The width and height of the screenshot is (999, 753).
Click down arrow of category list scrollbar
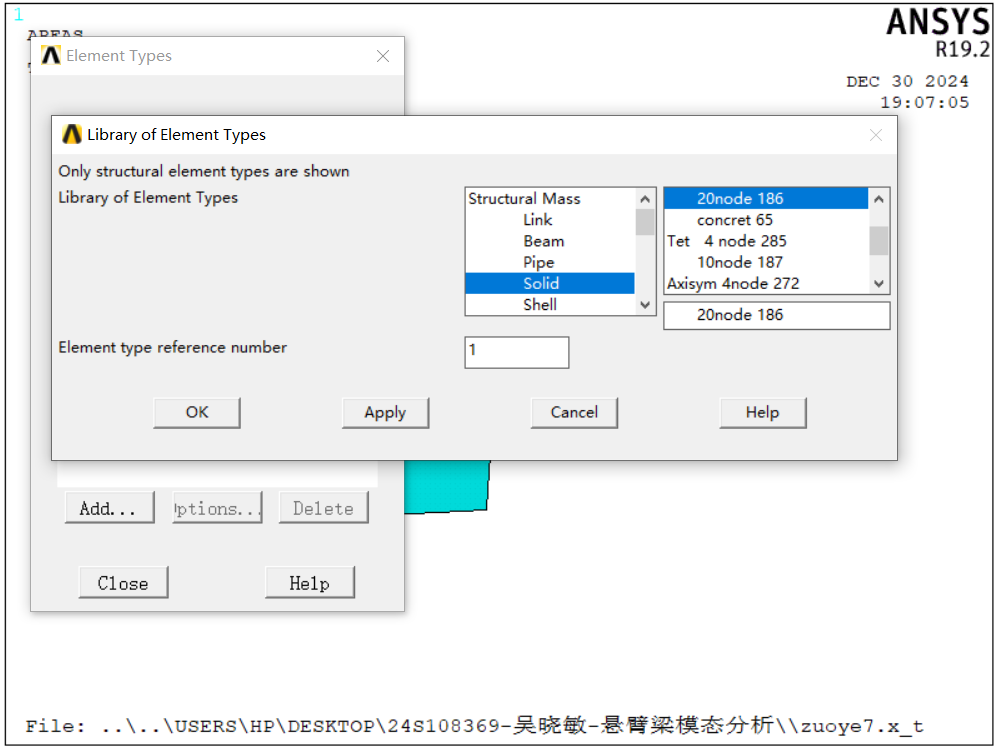[645, 305]
